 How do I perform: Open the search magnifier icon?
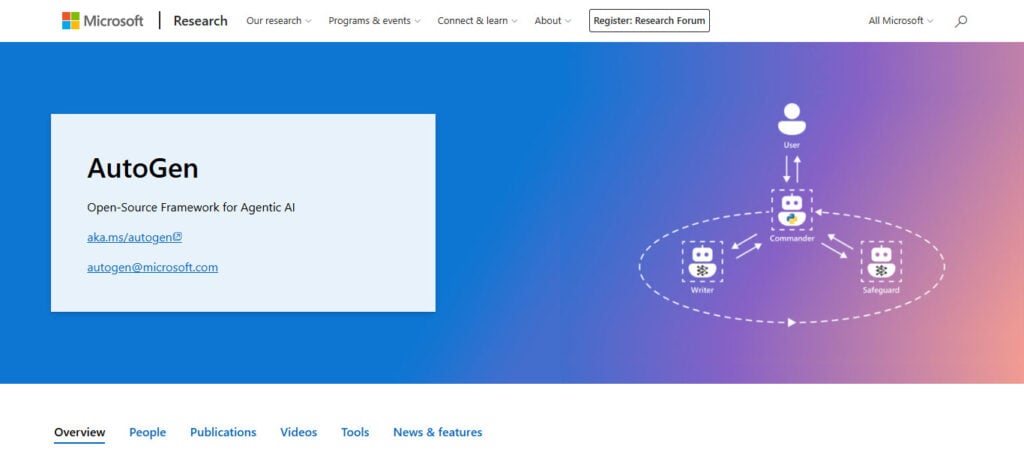pos(960,21)
